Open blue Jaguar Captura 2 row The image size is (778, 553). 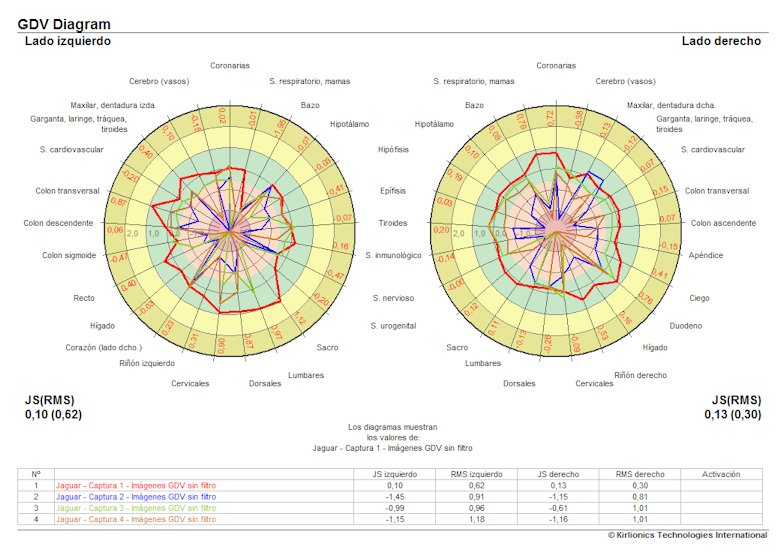coord(135,496)
